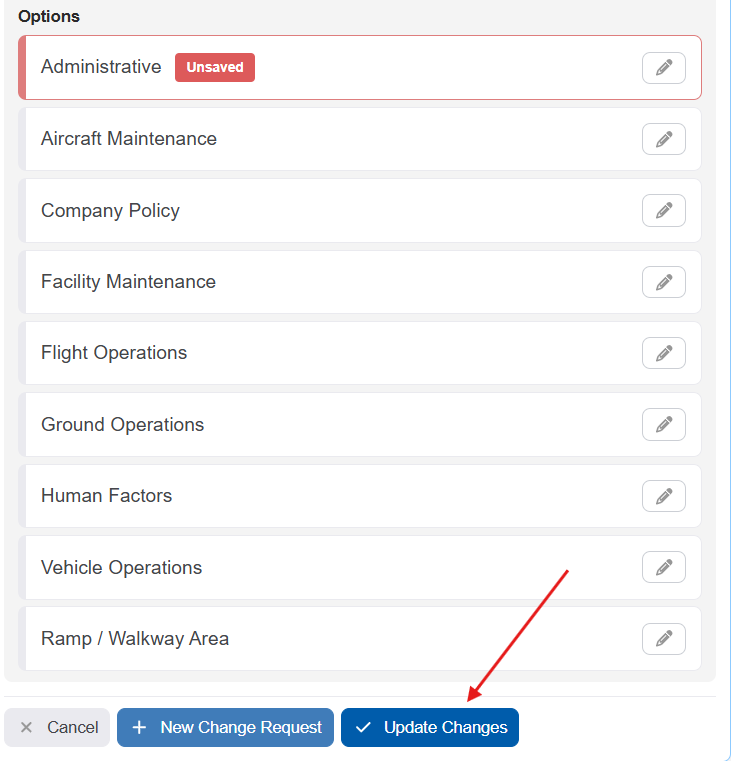The height and width of the screenshot is (761, 731).
Task: Edit the Administrative option pencil icon
Action: click(663, 68)
